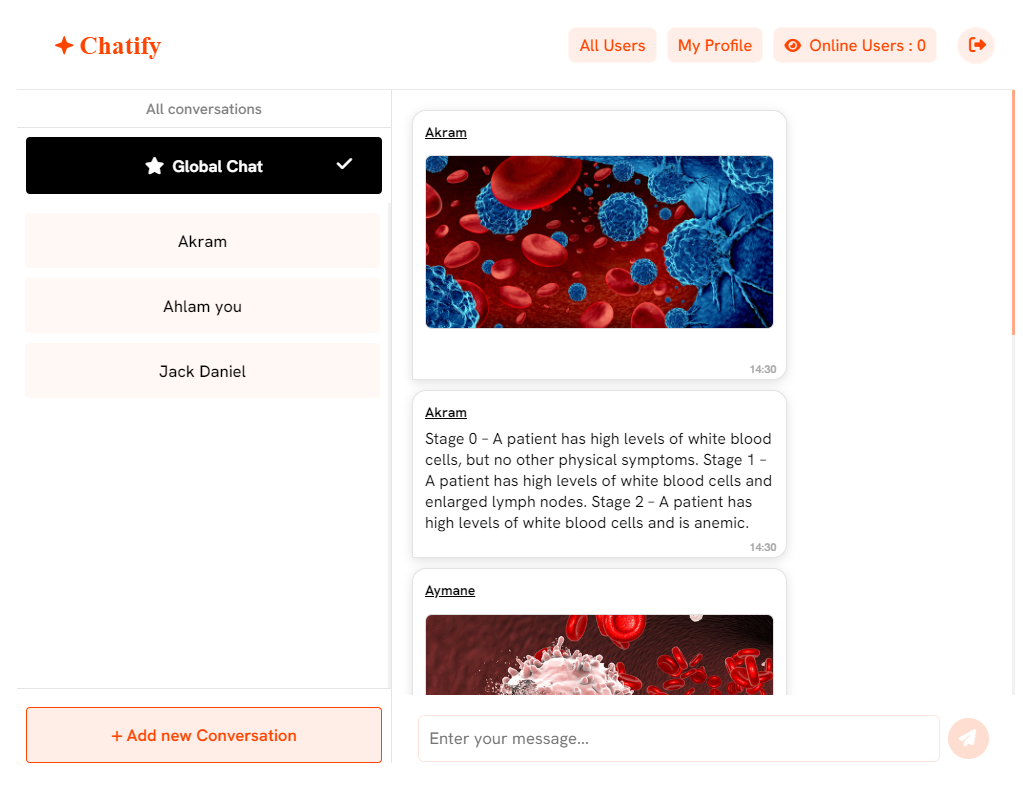Click the eye icon beside Online Users
The image size is (1023, 794).
792,46
